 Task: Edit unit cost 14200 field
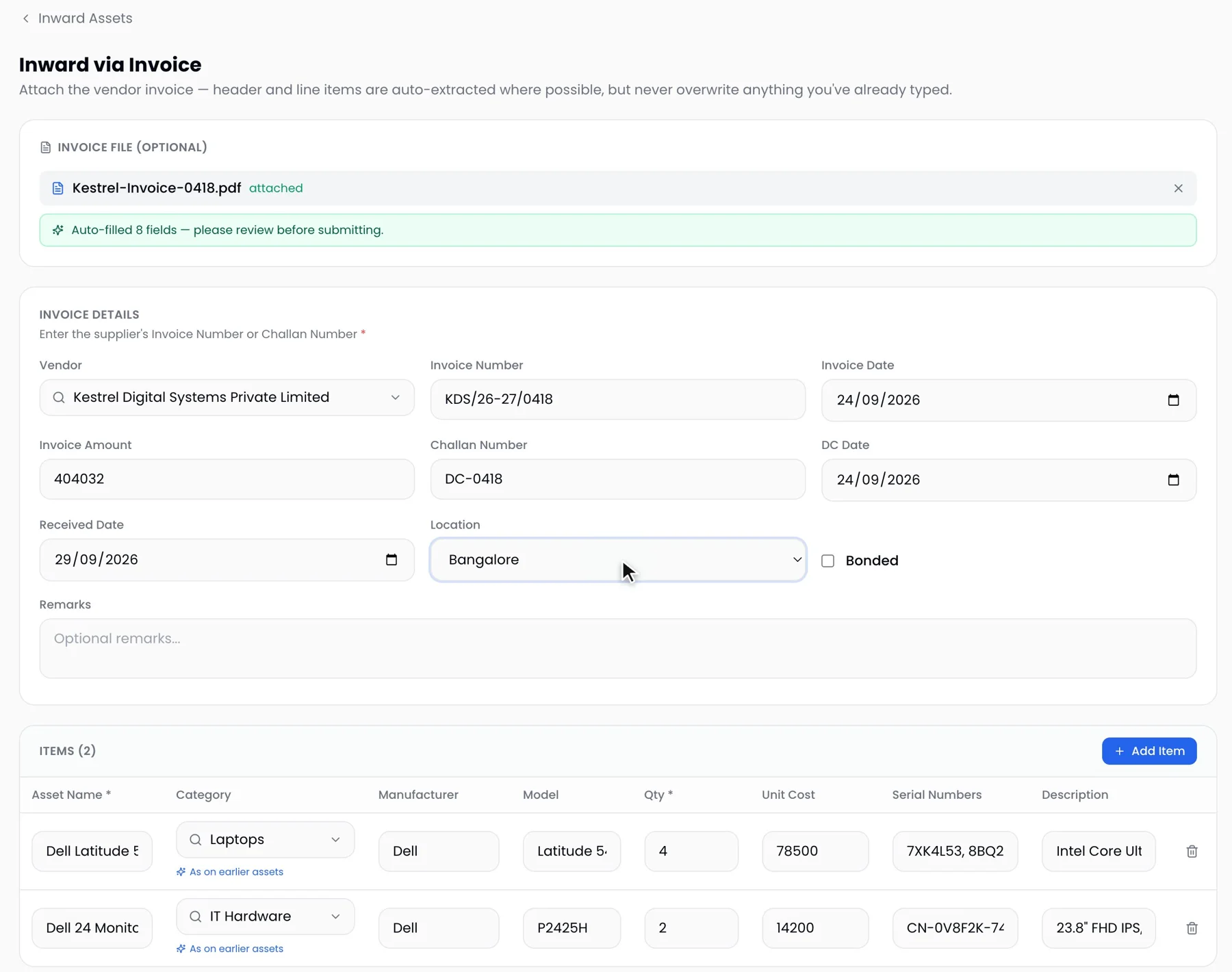point(815,928)
